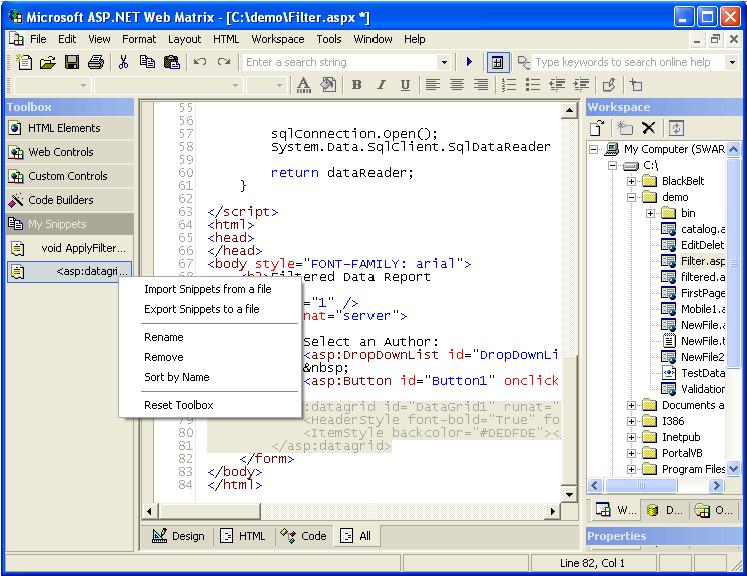Click the background color paint bucket icon
Image resolution: width=747 pixels, height=576 pixels.
tap(328, 85)
